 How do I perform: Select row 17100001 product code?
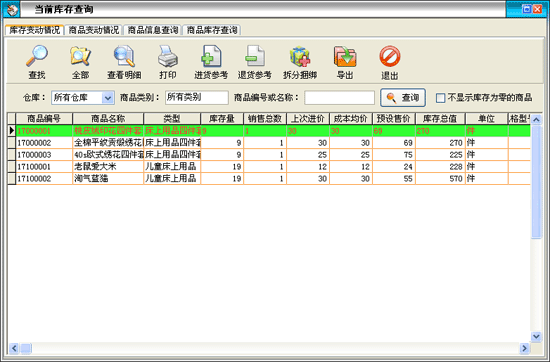tap(34, 167)
